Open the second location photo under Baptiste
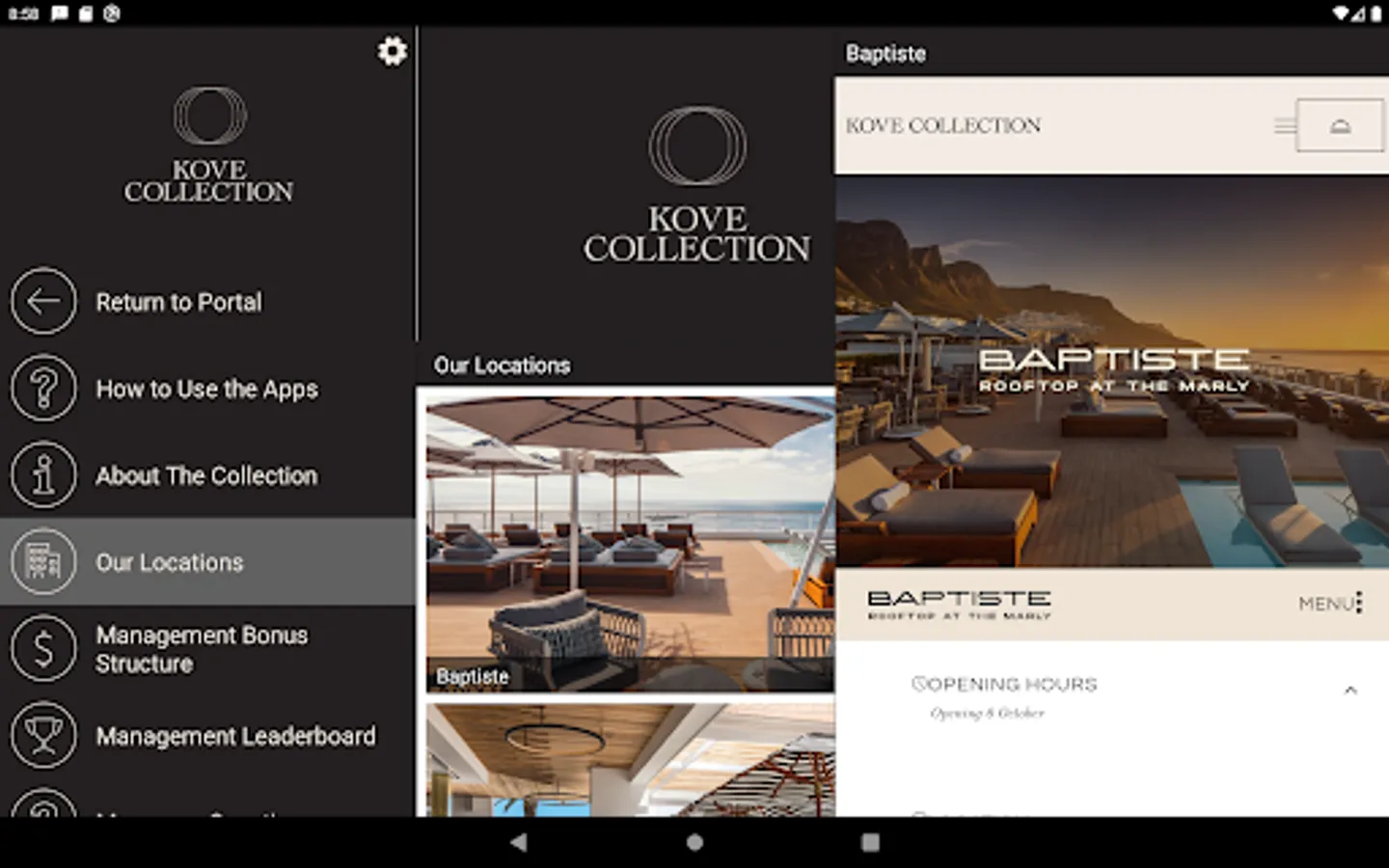Screen dimensions: 1389x868 pos(631,760)
